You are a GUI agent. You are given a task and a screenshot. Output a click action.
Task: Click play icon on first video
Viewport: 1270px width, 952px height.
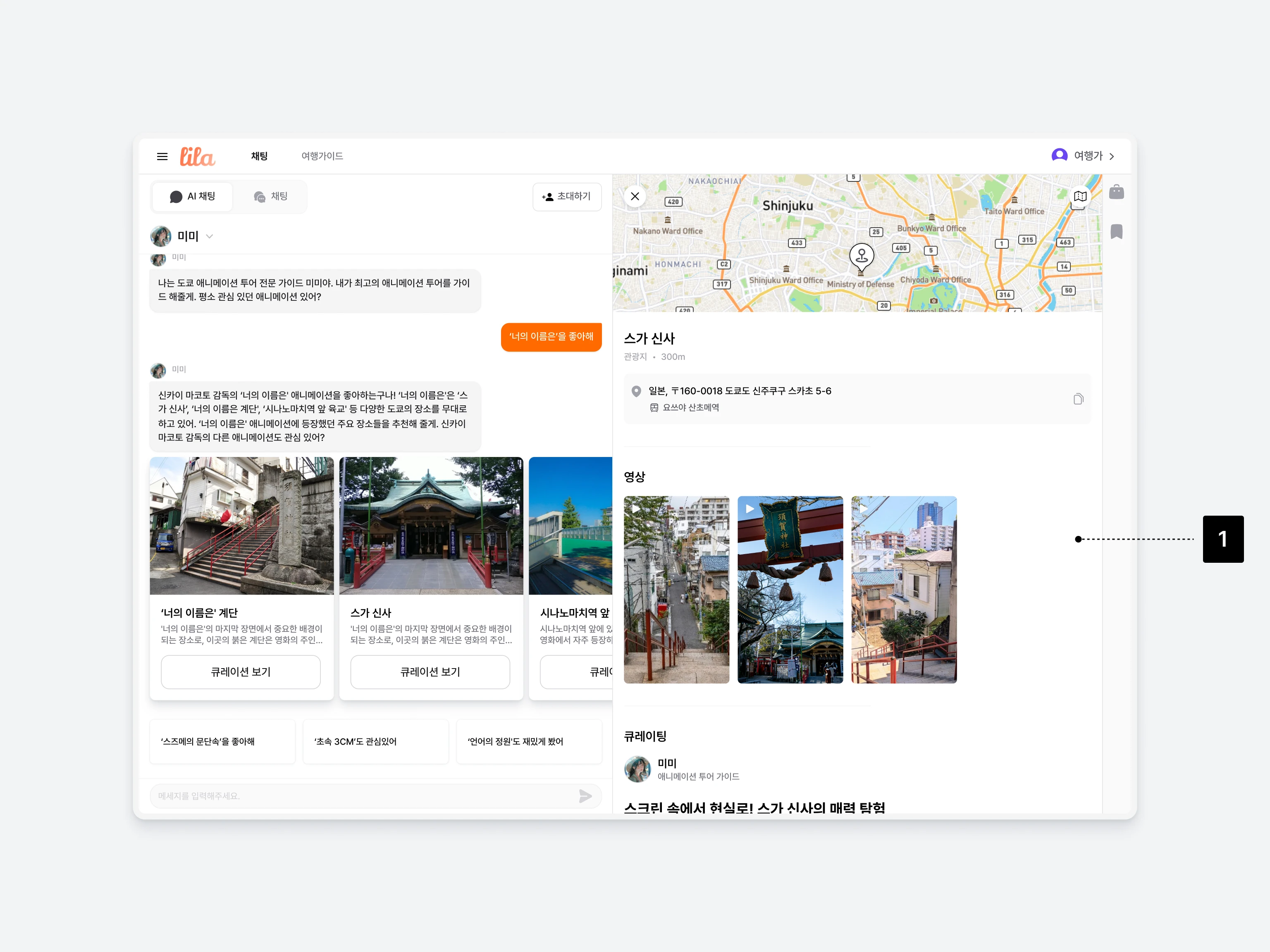coord(635,508)
